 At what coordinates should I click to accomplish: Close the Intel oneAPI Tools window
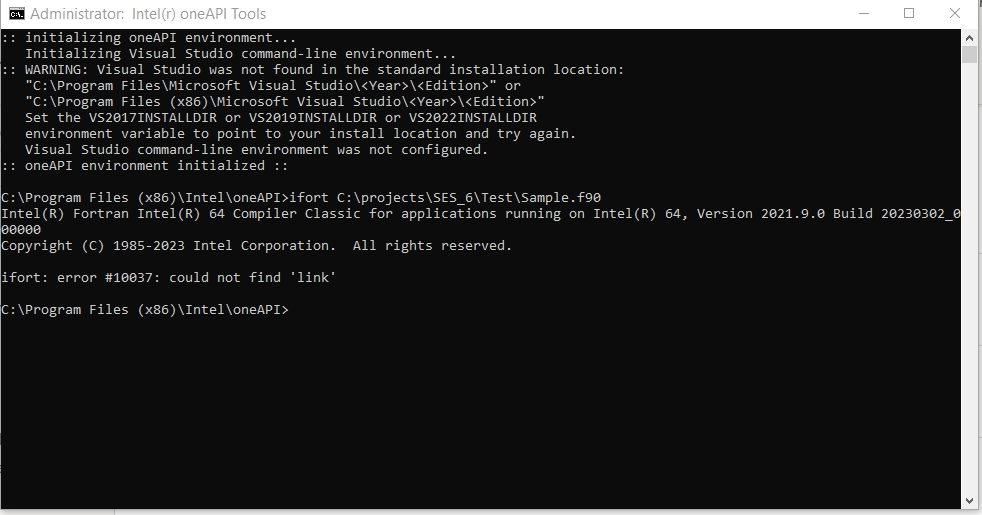(x=955, y=14)
